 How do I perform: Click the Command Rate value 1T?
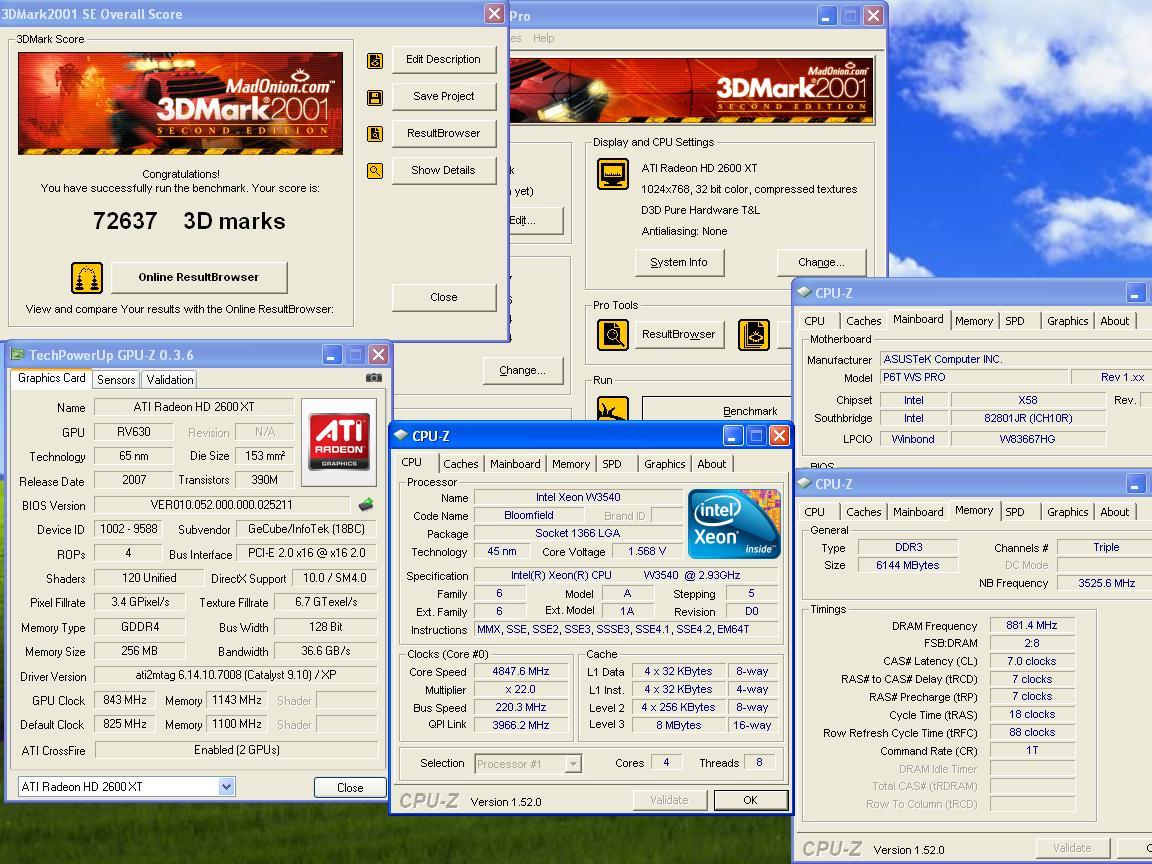[x=1032, y=751]
